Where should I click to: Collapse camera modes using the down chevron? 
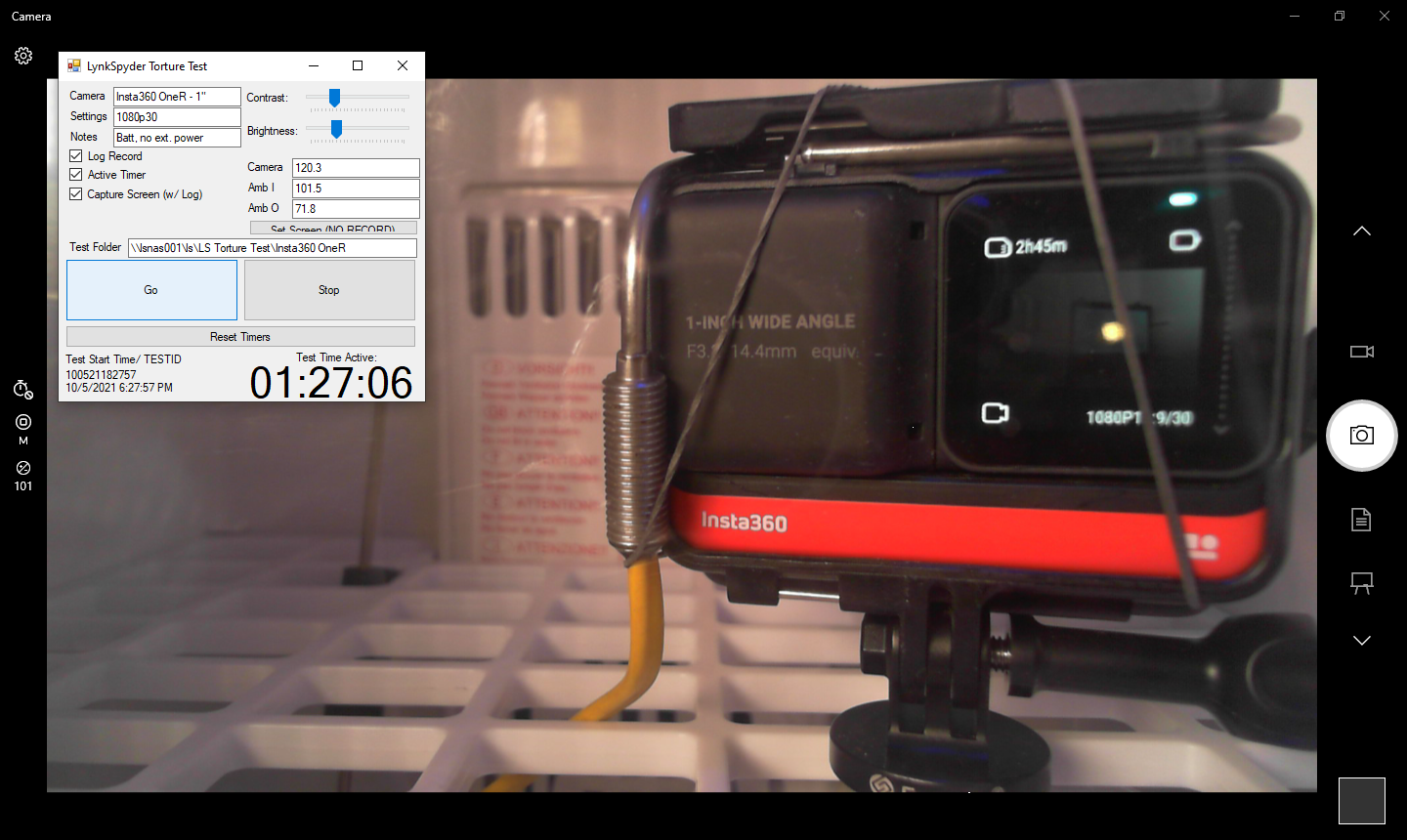coord(1361,640)
